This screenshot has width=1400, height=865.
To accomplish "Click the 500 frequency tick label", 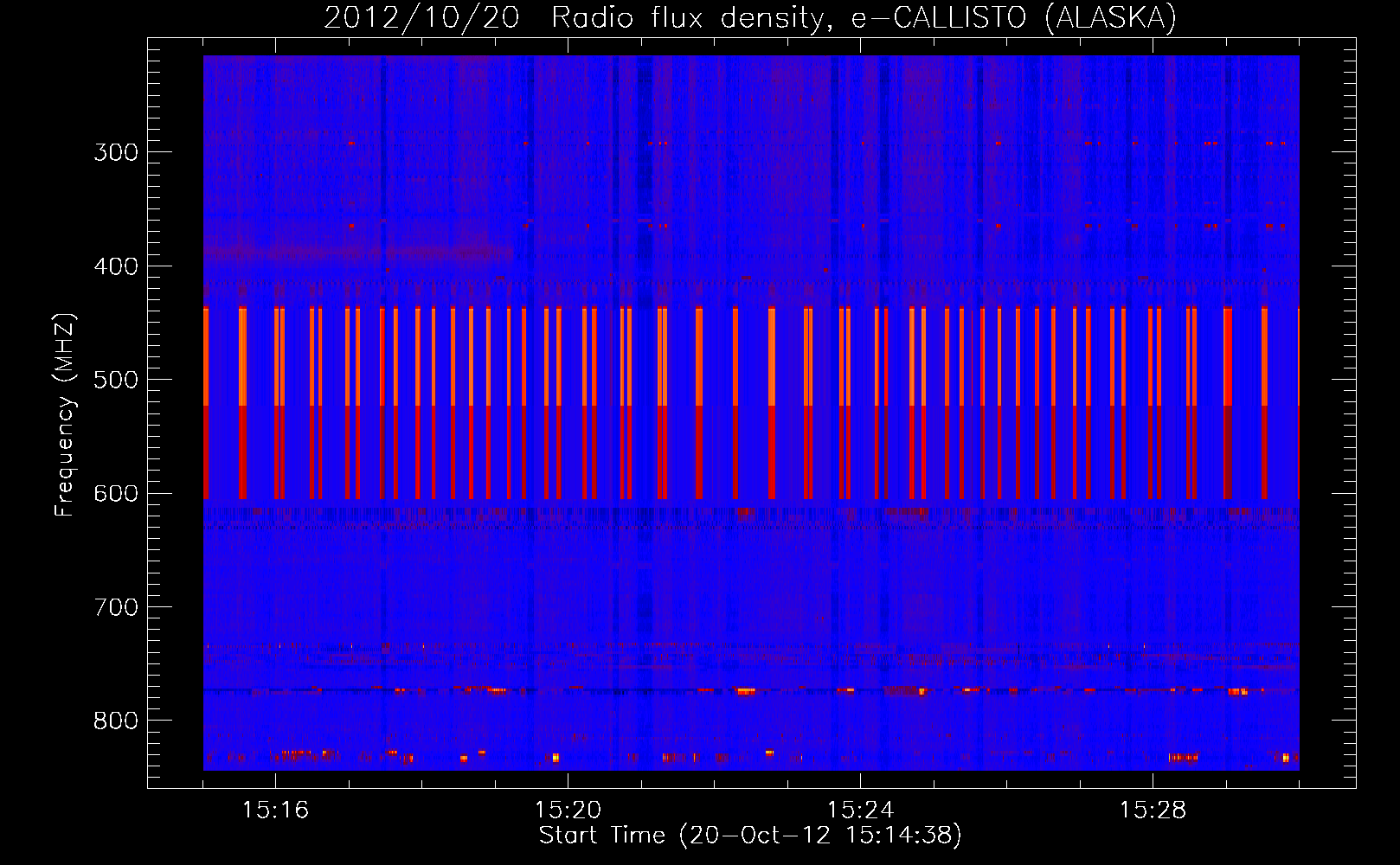I will [x=116, y=380].
